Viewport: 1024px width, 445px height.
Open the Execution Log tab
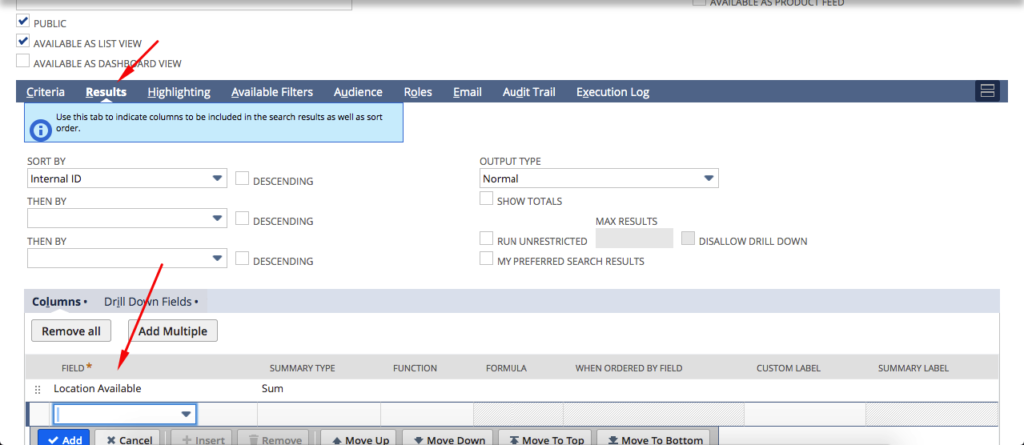[x=613, y=92]
